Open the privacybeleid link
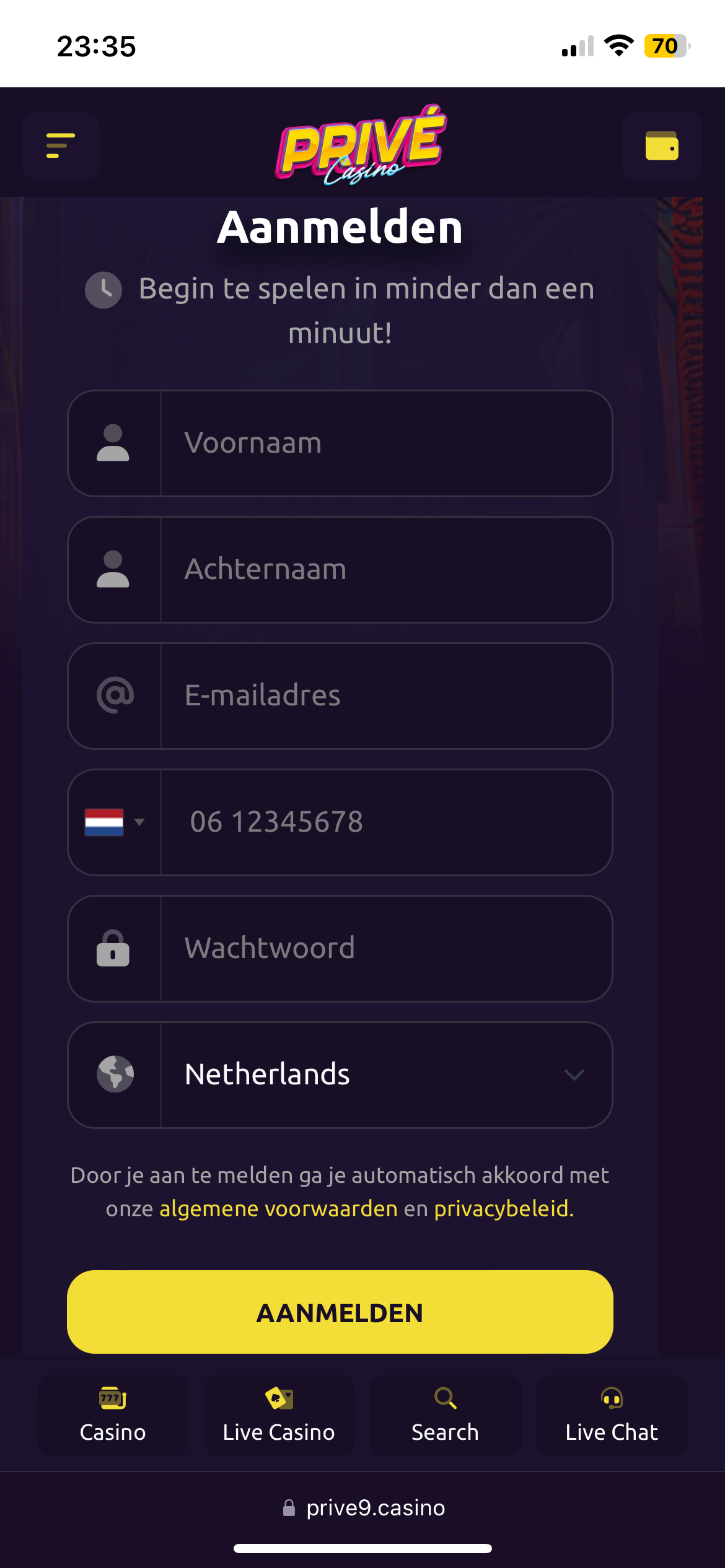The width and height of the screenshot is (725, 1568). click(x=503, y=1209)
